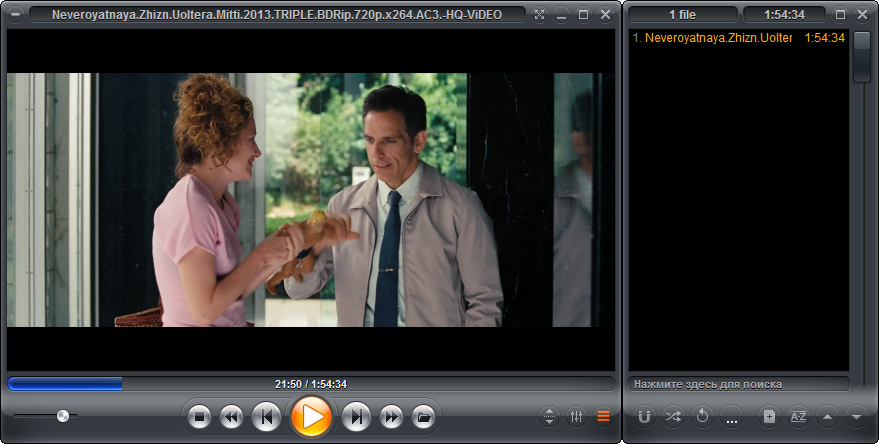Sort the playlist with the A-Z button
Image resolution: width=879 pixels, height=444 pixels.
[798, 417]
